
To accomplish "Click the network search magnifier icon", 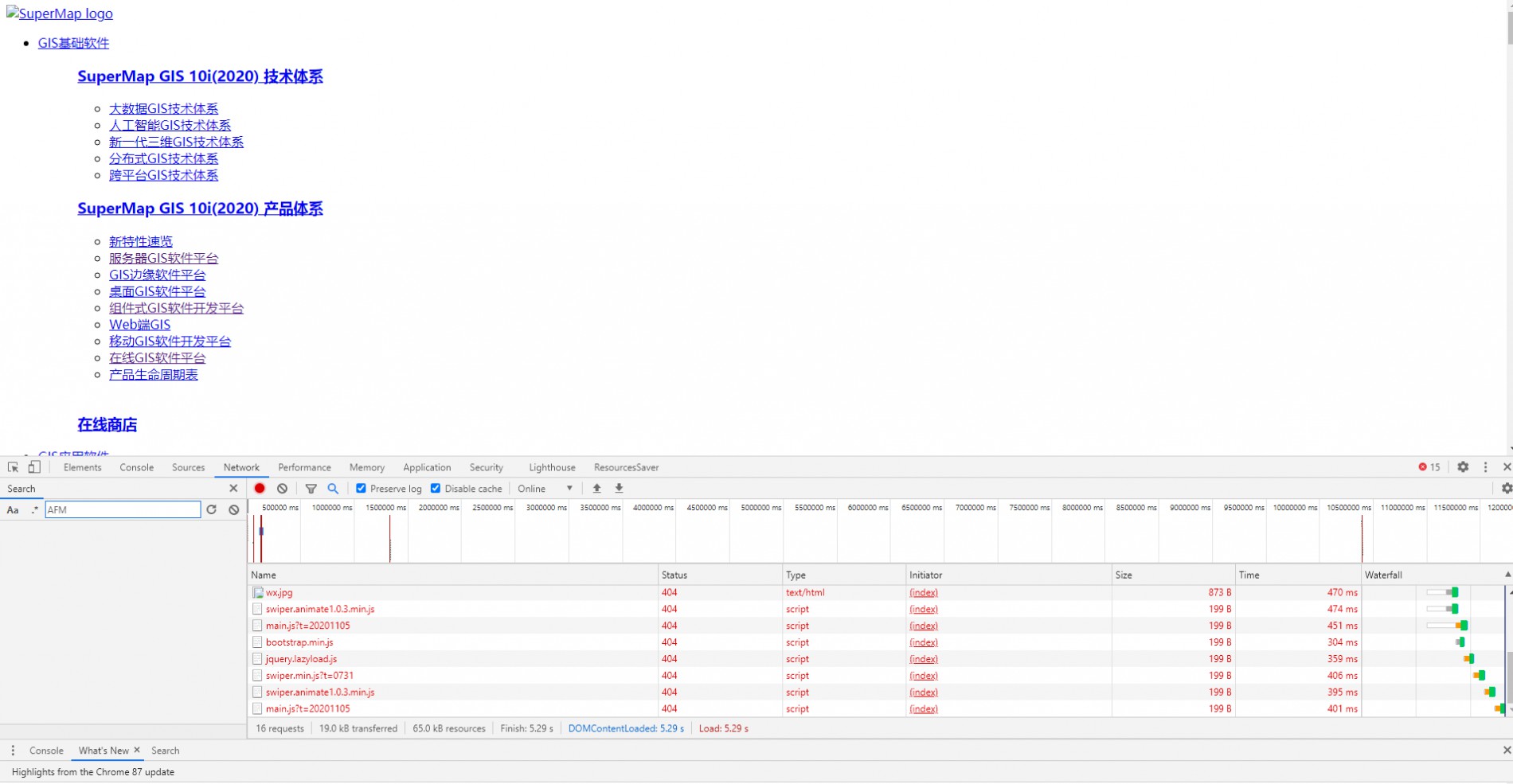I will (333, 488).
